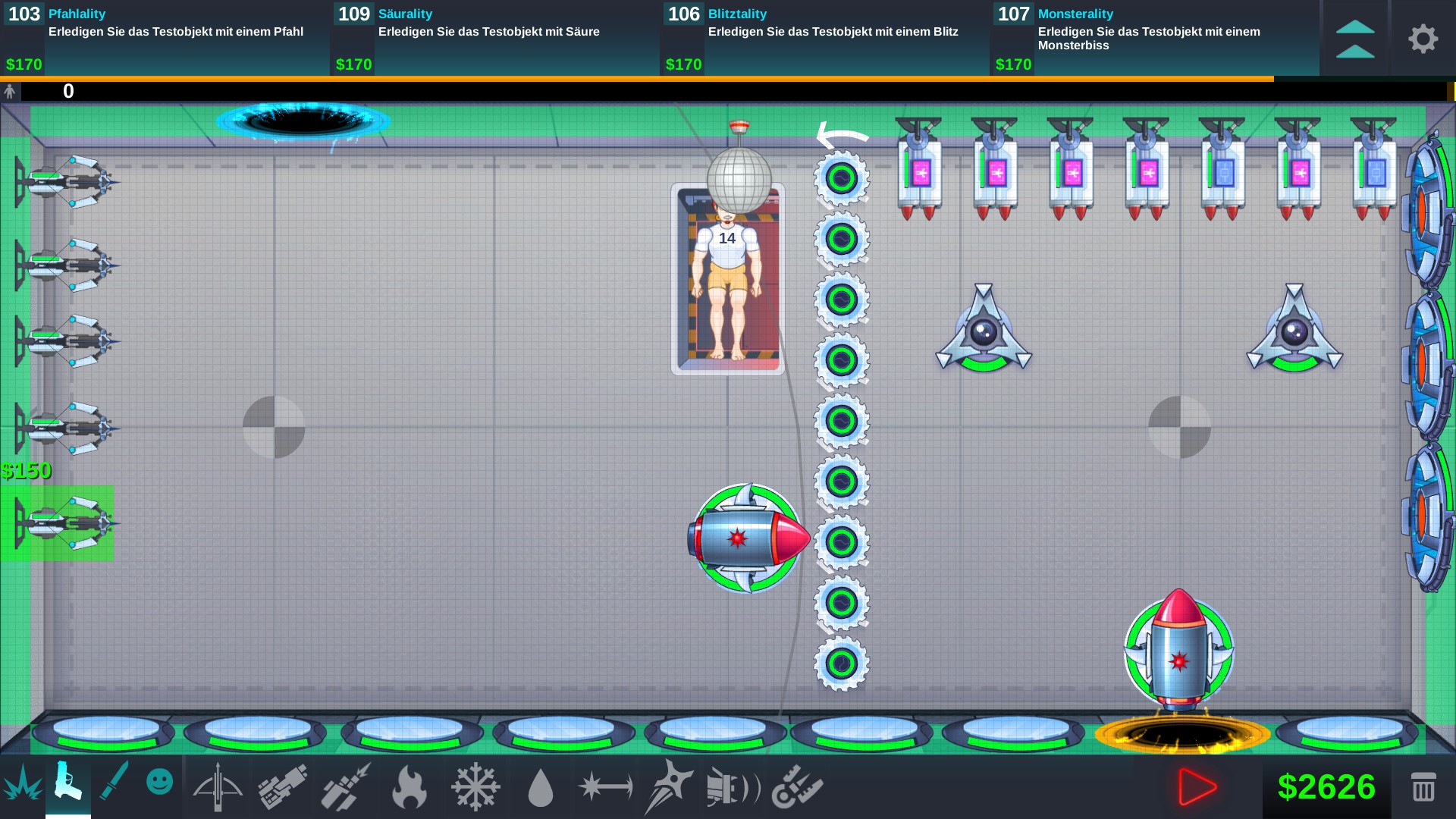Choose the crossbow weapon icon

coord(218,786)
